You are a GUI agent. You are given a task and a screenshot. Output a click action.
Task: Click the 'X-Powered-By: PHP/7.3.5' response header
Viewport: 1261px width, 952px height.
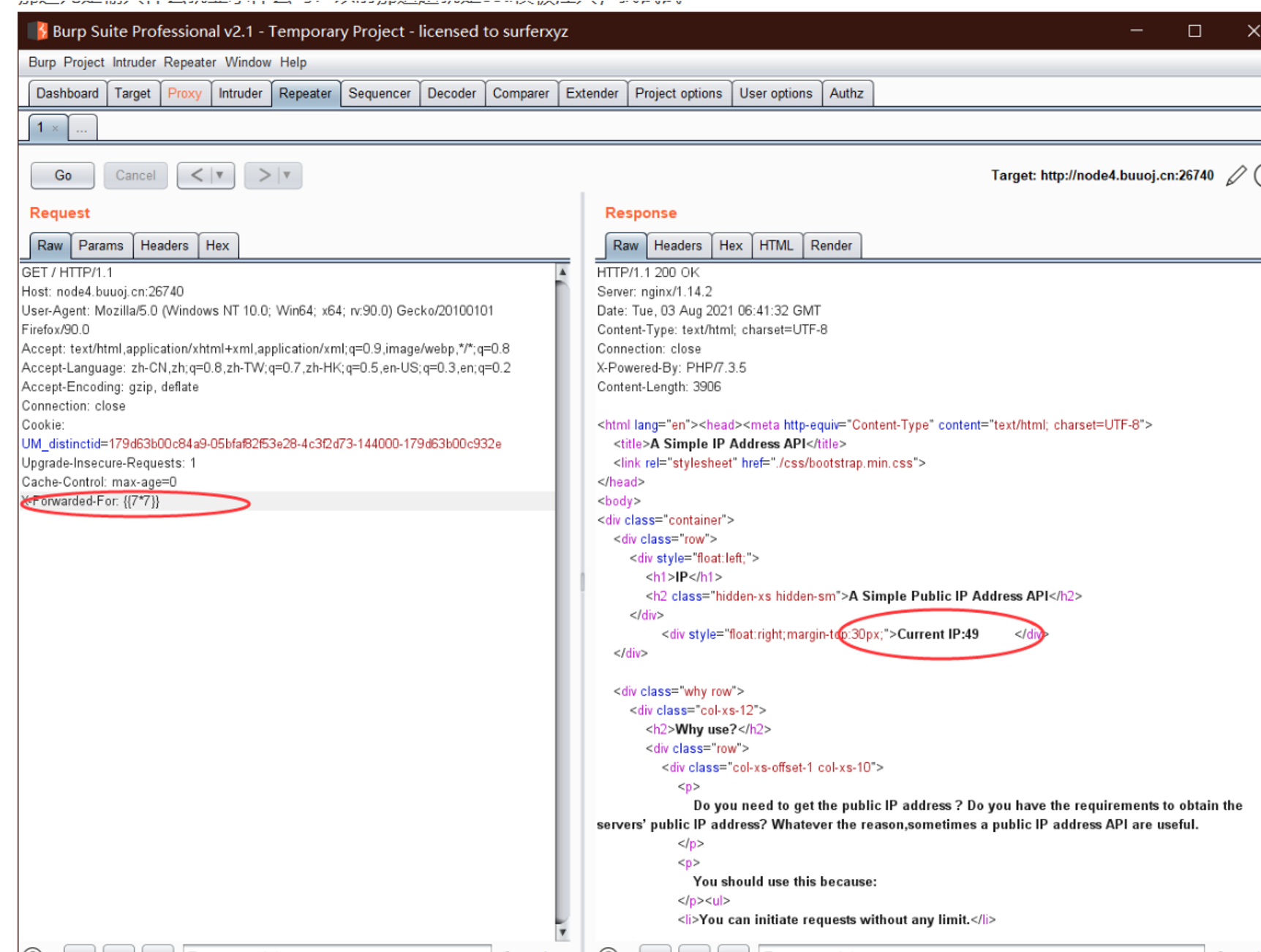[x=671, y=368]
